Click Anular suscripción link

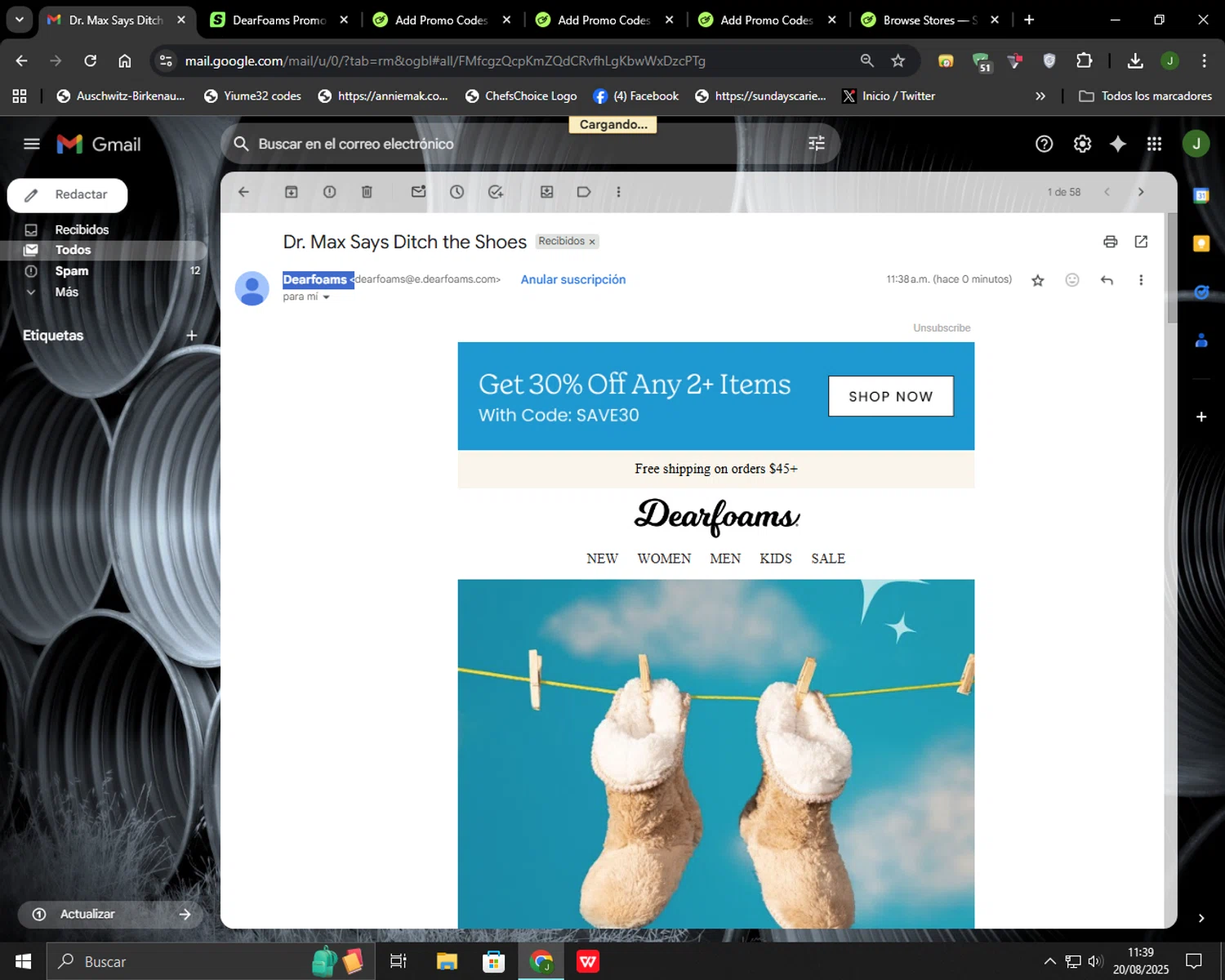573,279
